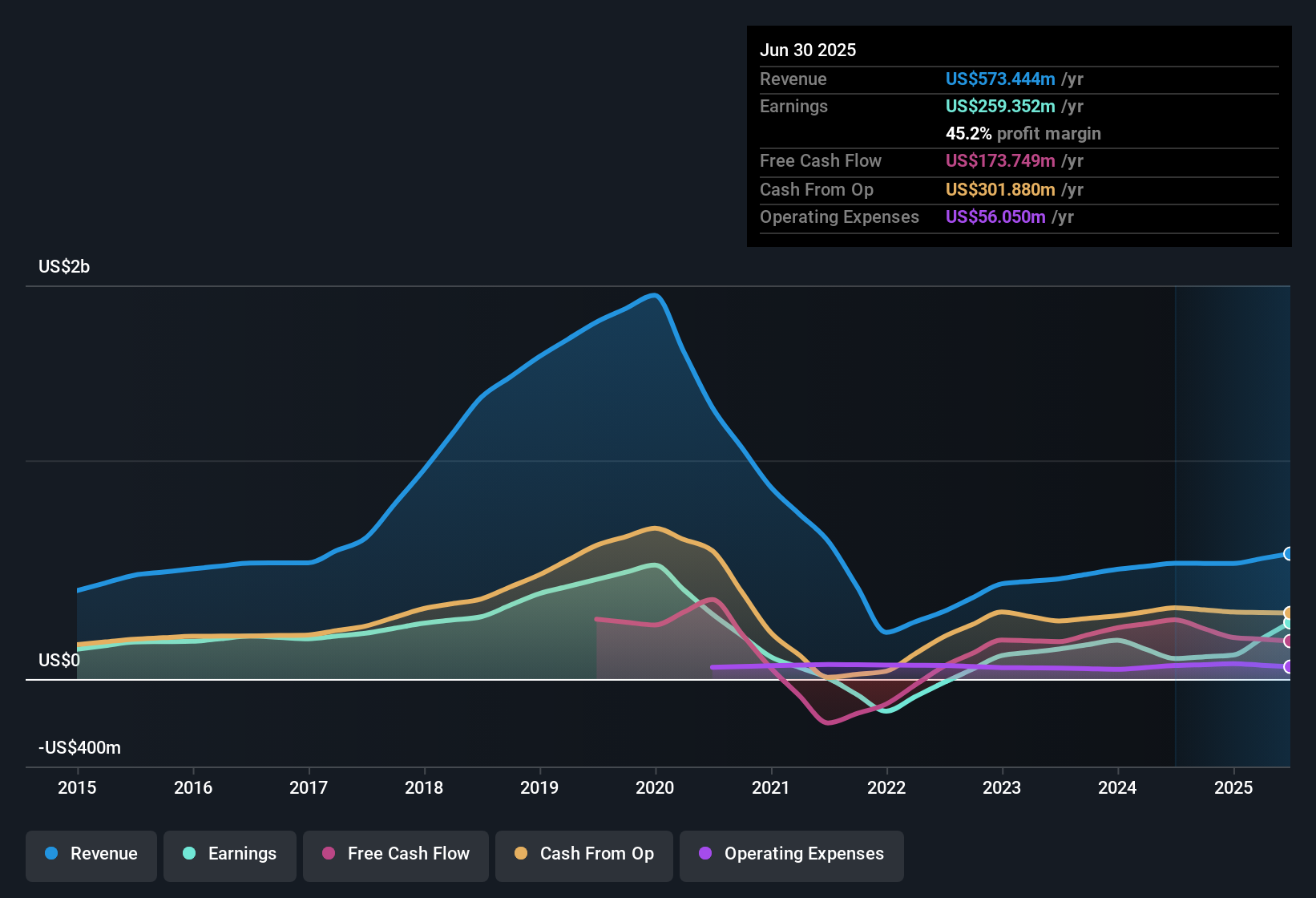Image resolution: width=1316 pixels, height=898 pixels.
Task: Click the shaded forecast region on chart
Action: [x=1234, y=441]
